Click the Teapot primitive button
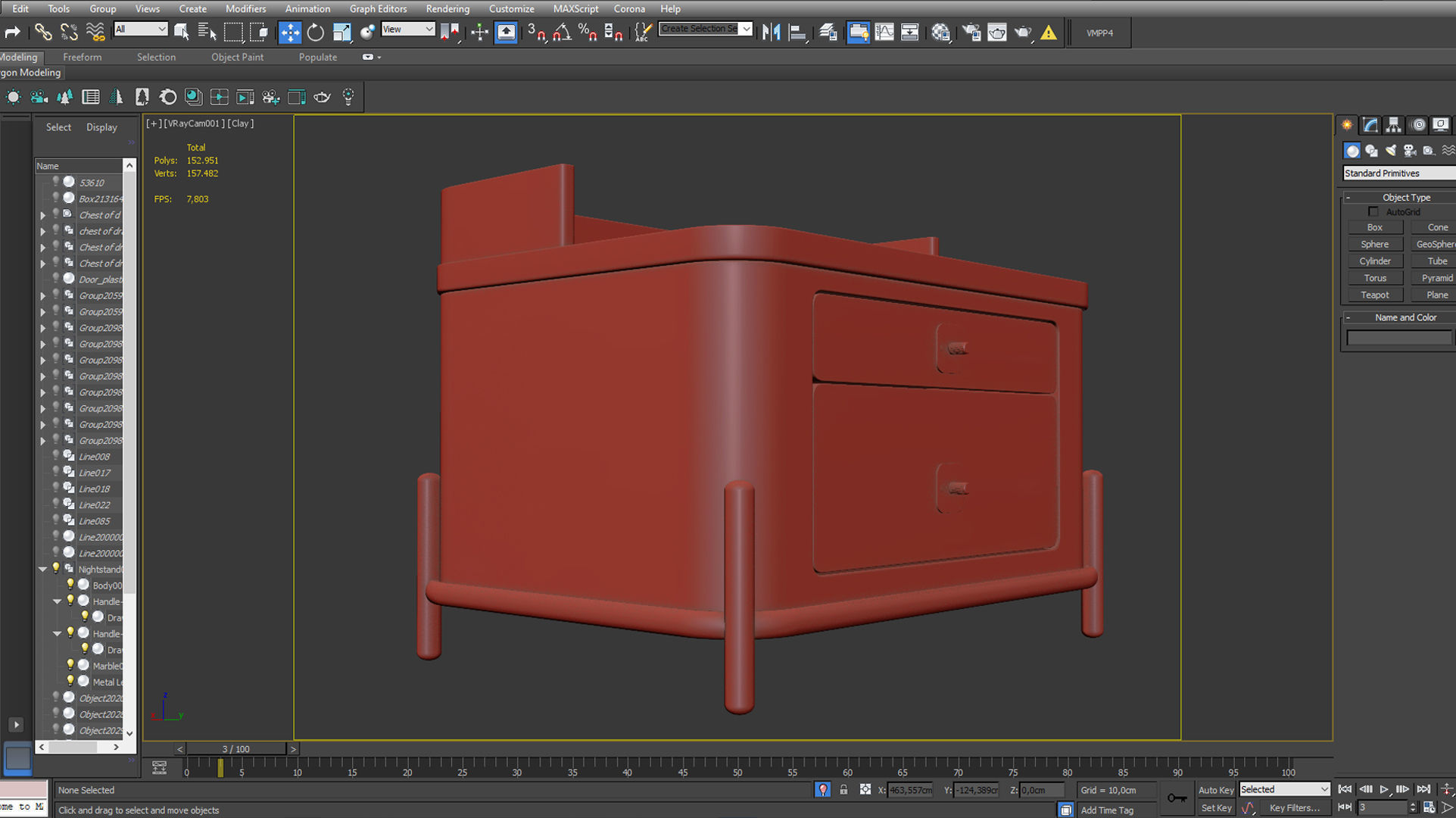Image resolution: width=1456 pixels, height=818 pixels. 1375,295
